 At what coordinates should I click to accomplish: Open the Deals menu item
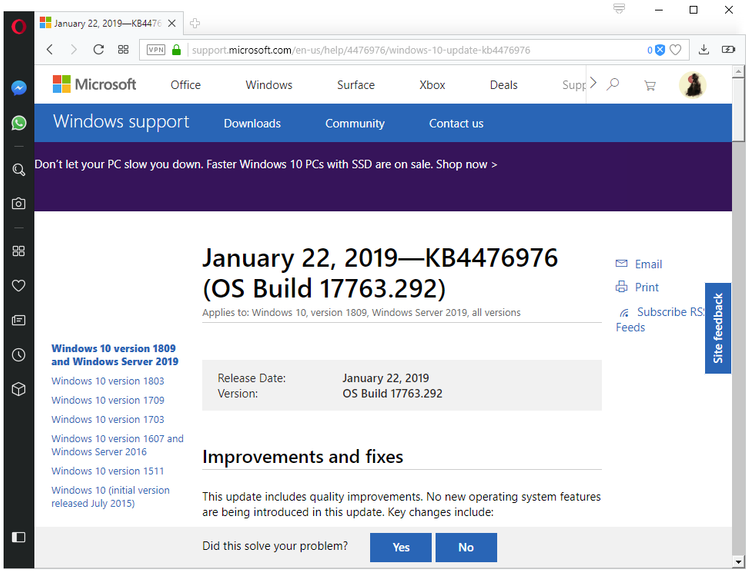504,85
